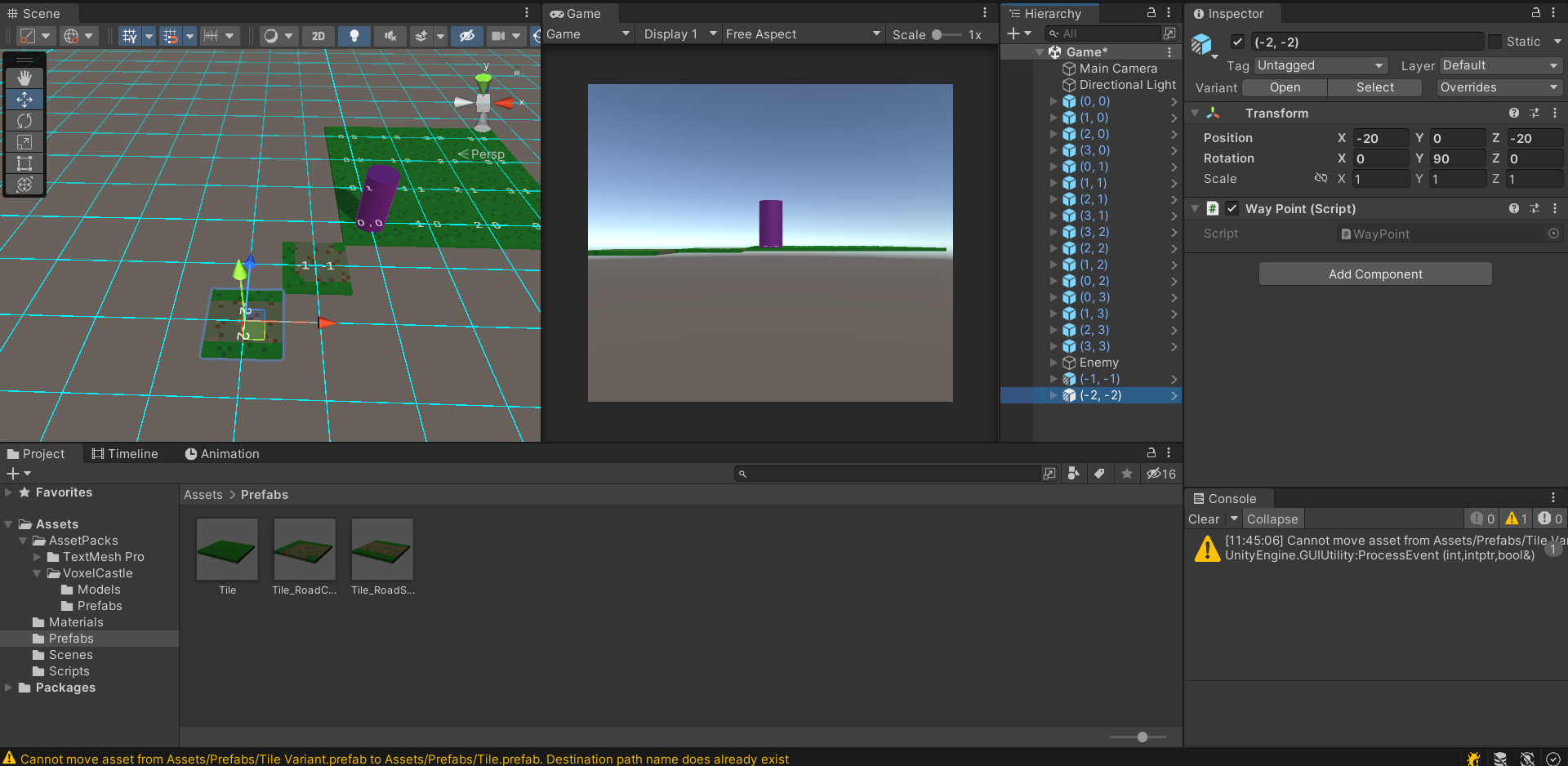Click the red X axis cone of gizmo
Viewport: 1568px width, 766px height.
(503, 103)
